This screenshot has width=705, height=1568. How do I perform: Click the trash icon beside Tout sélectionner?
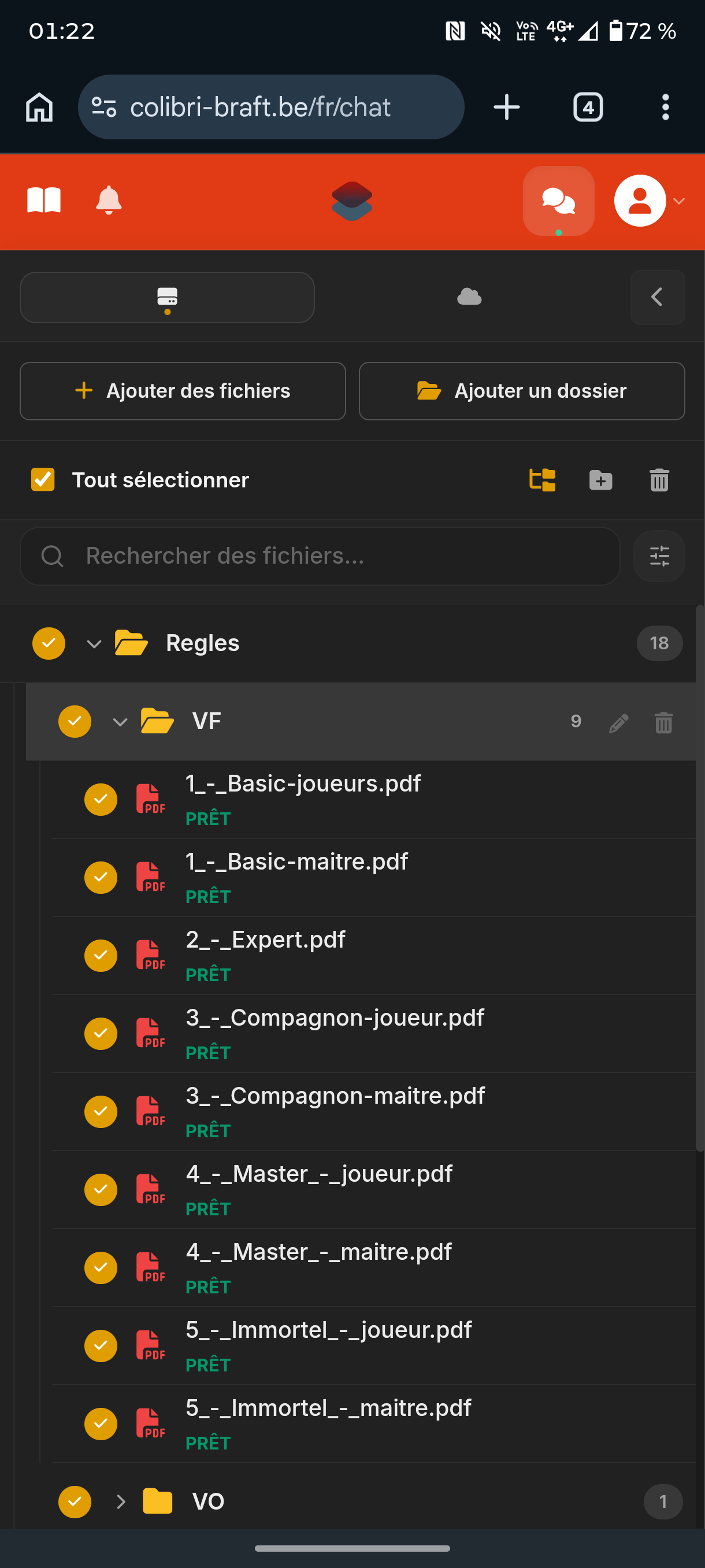point(659,480)
